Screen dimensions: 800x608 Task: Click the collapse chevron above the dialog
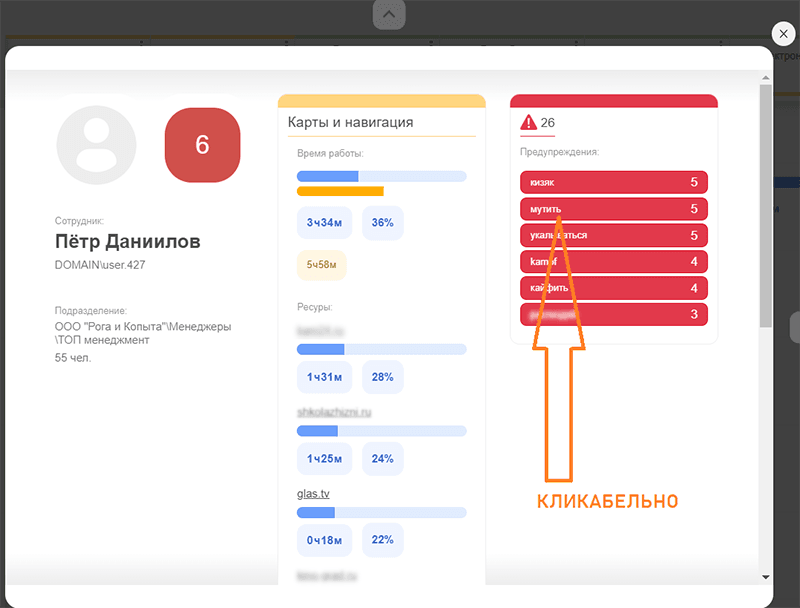389,14
